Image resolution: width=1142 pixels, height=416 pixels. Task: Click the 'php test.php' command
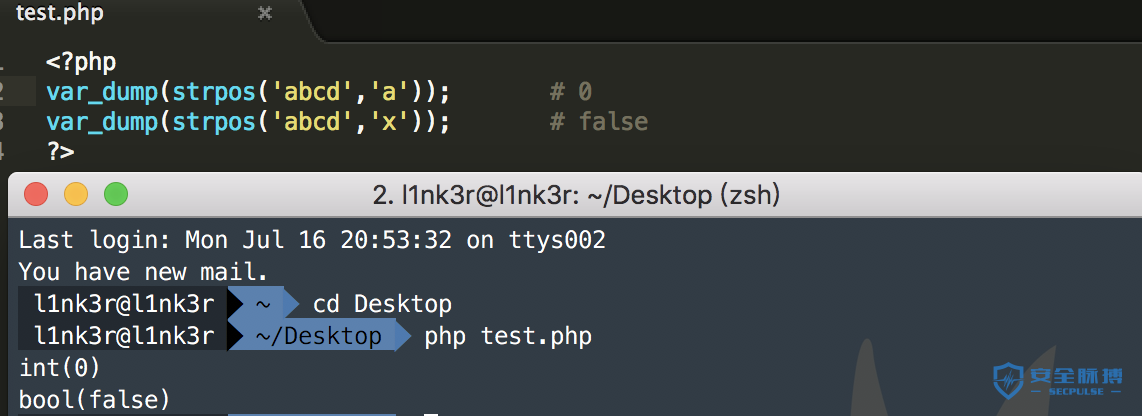coord(508,337)
